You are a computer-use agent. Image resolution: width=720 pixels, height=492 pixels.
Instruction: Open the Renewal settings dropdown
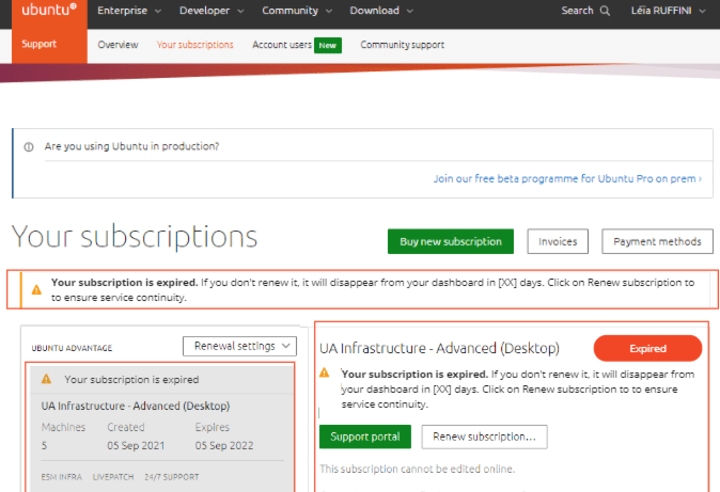point(240,346)
